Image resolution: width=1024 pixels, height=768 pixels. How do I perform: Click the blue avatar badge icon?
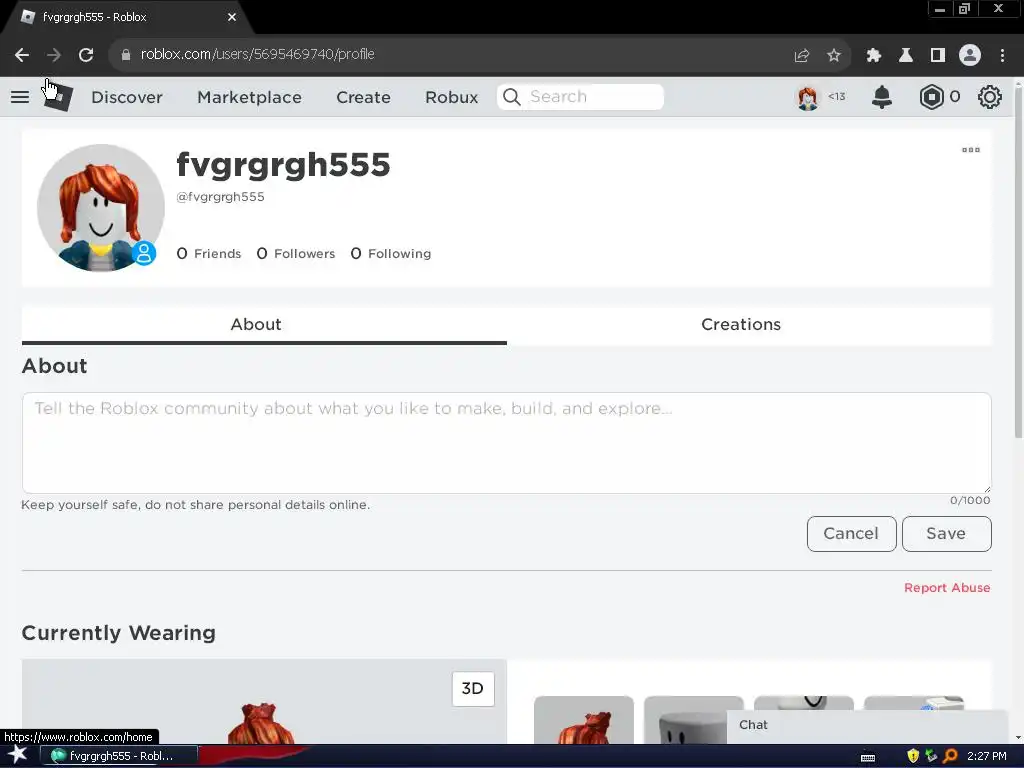pyautogui.click(x=144, y=253)
